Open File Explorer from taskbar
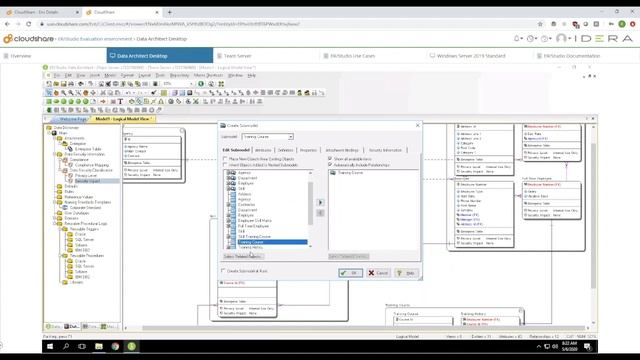 (x=99, y=347)
